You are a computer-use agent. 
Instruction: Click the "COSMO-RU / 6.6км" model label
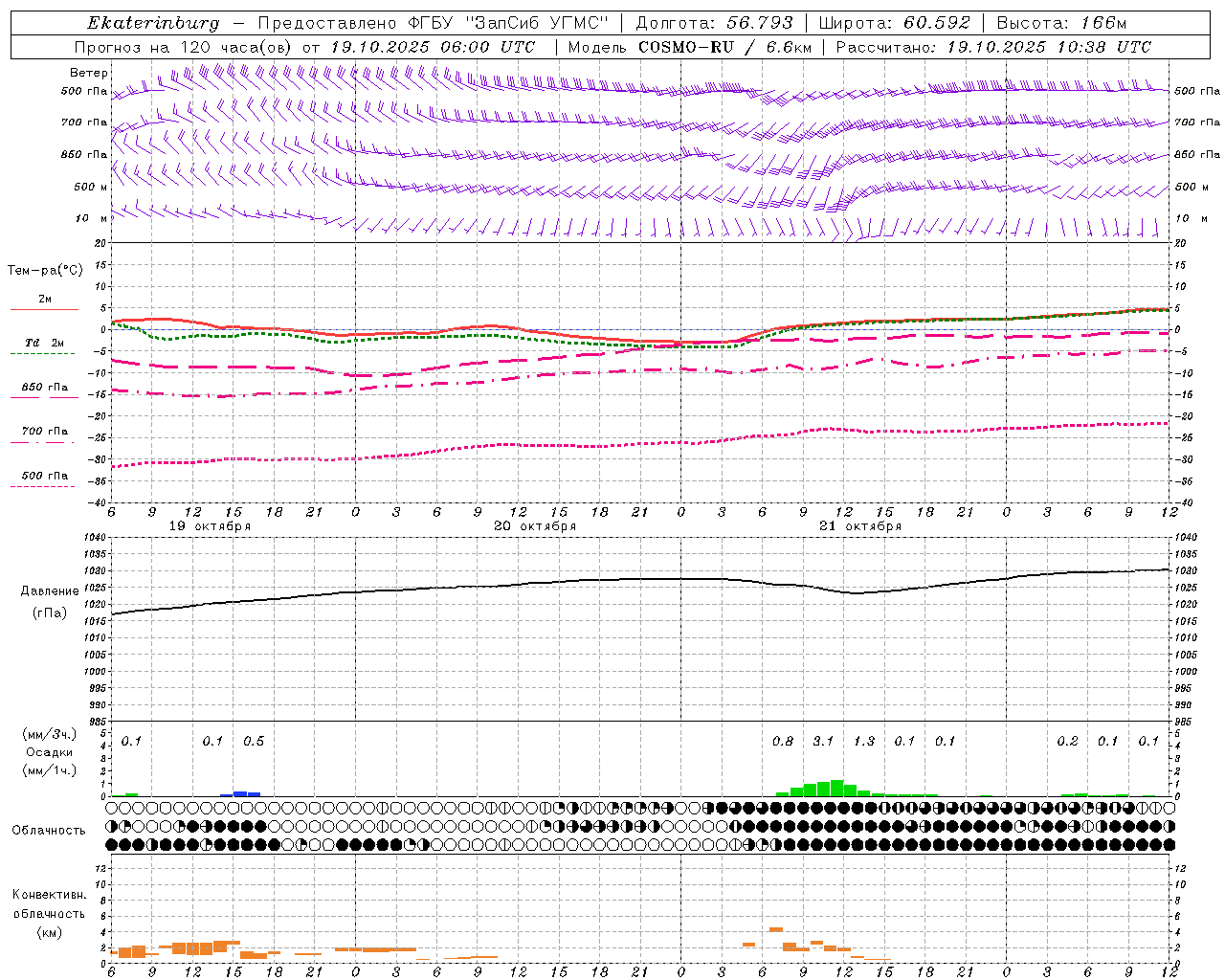724,47
